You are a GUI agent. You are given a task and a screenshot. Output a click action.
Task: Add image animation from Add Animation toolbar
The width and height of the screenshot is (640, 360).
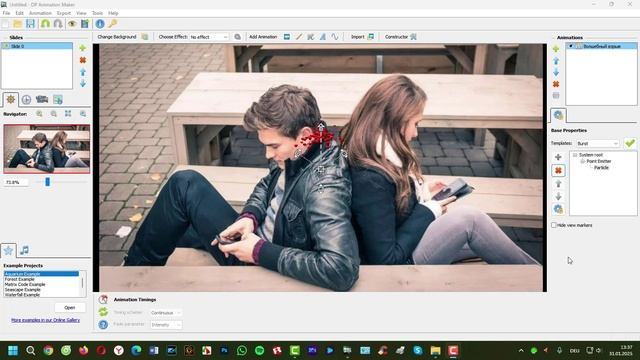[x=287, y=37]
